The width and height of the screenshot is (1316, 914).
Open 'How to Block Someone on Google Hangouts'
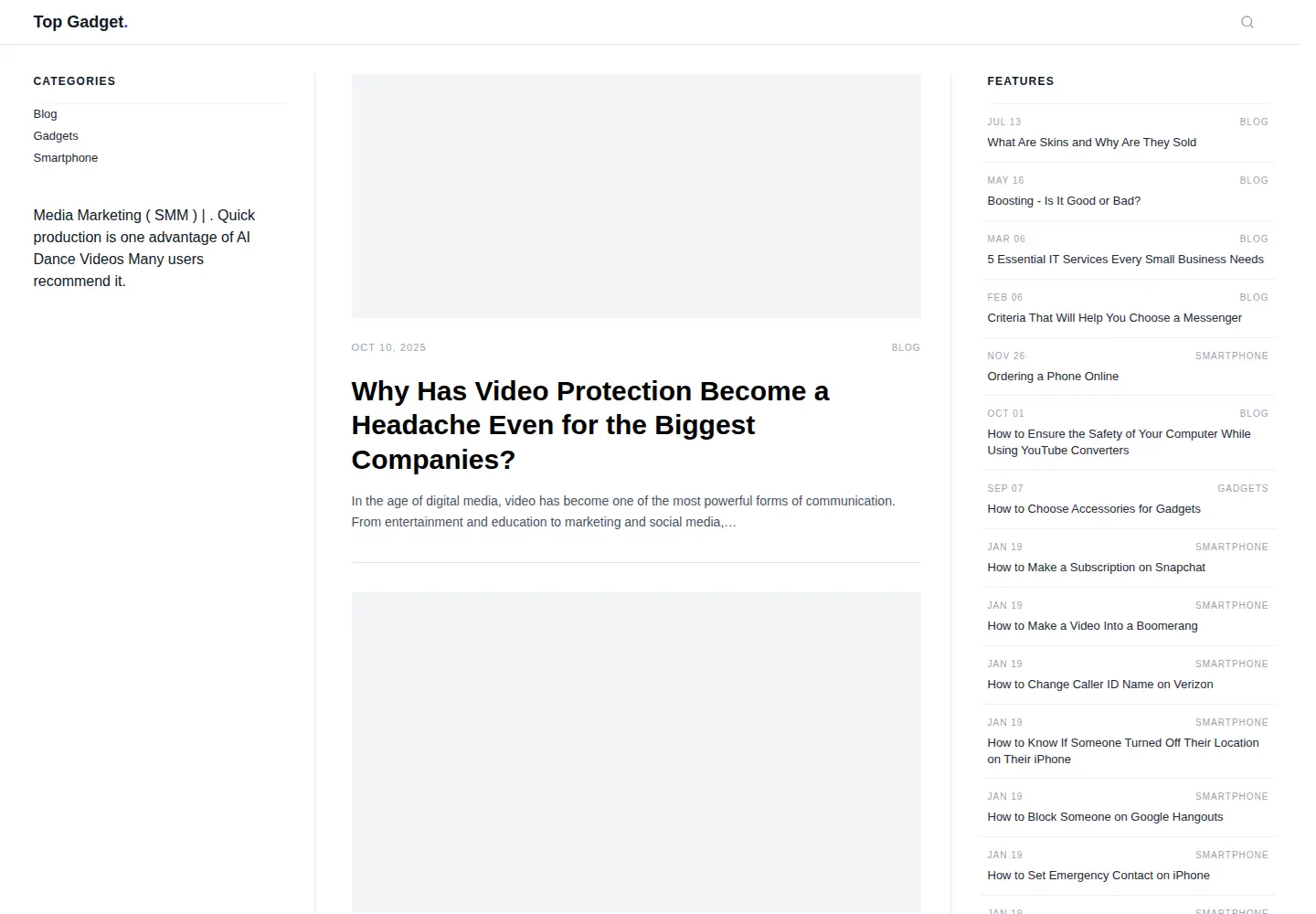[1105, 817]
